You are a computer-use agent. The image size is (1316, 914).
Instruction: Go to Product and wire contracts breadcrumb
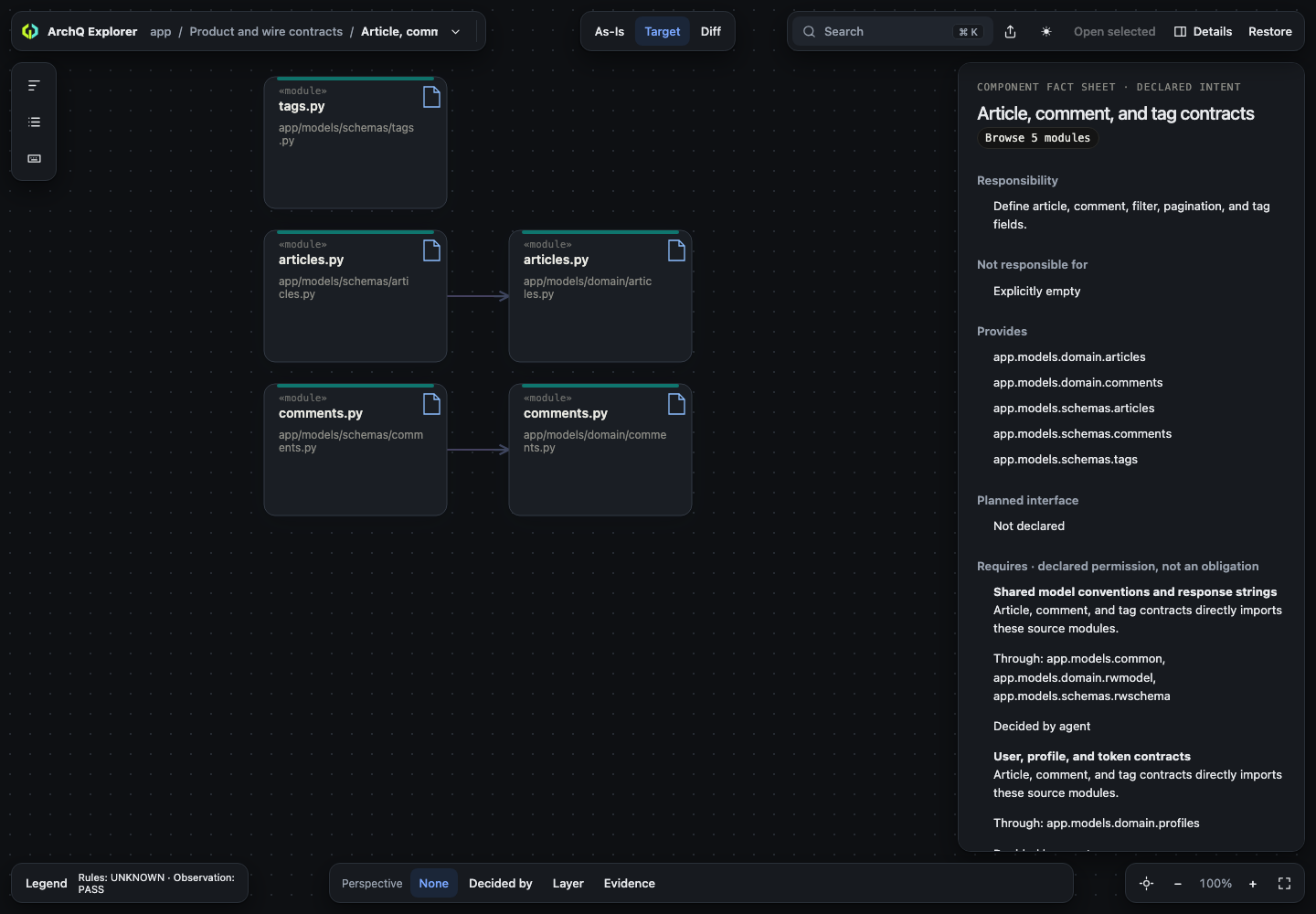(266, 31)
